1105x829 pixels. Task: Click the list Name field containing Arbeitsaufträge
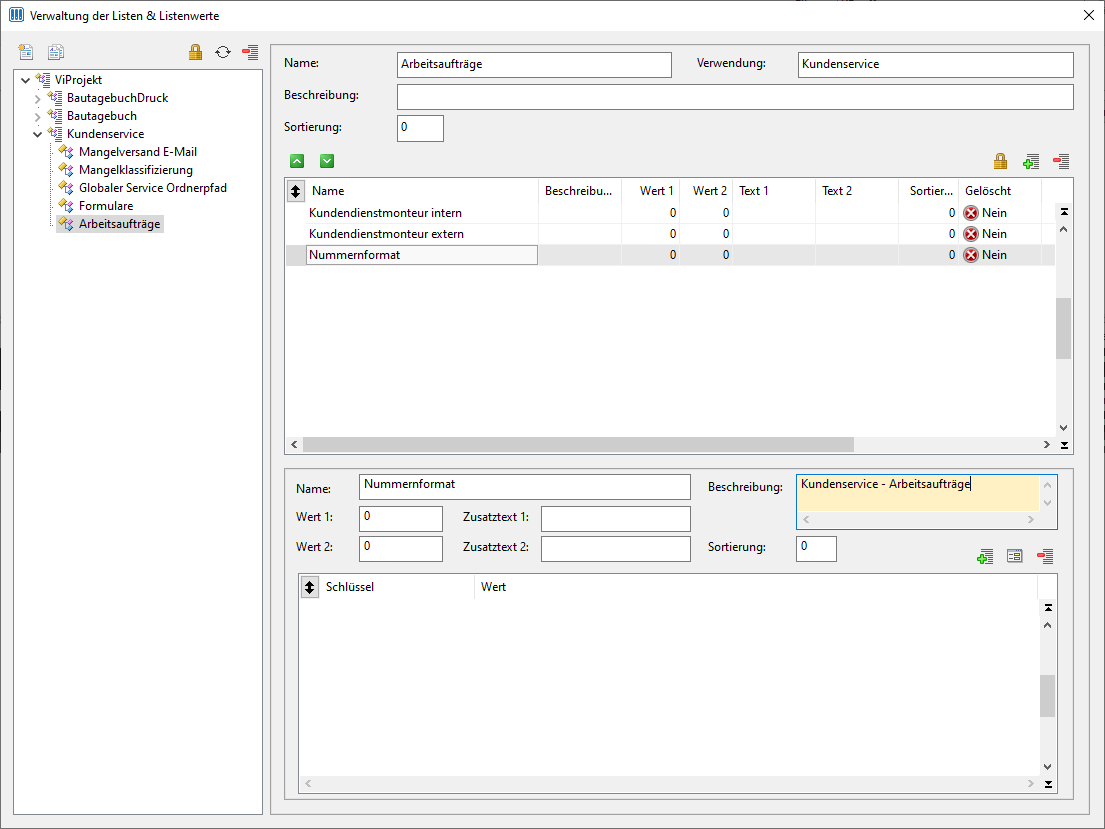534,65
